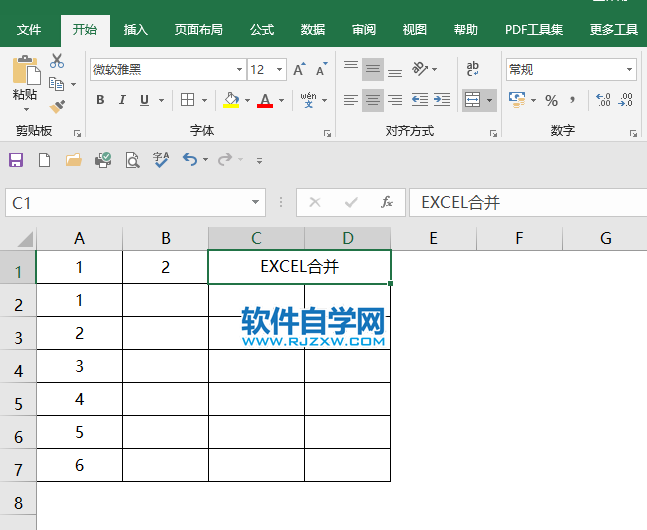The image size is (647, 530).
Task: Open the font size dropdown
Action: point(279,69)
